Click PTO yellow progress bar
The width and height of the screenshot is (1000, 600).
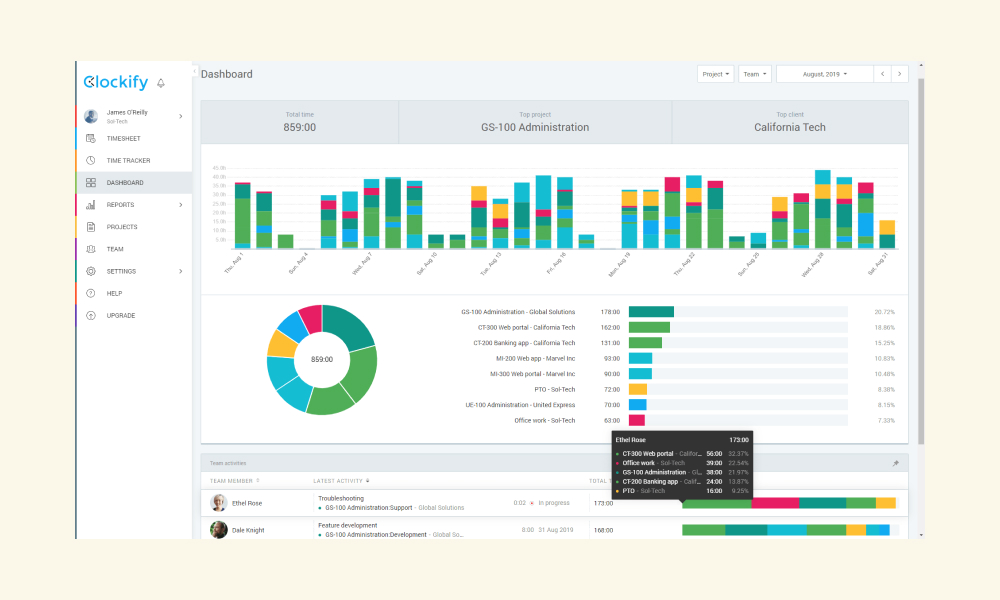638,389
